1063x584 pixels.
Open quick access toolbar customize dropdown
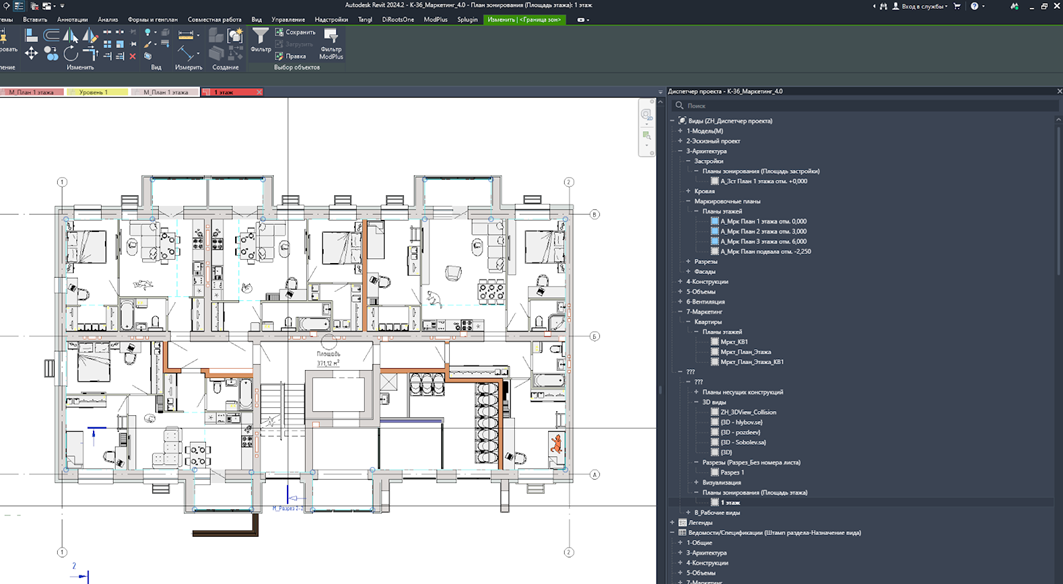[62, 6]
